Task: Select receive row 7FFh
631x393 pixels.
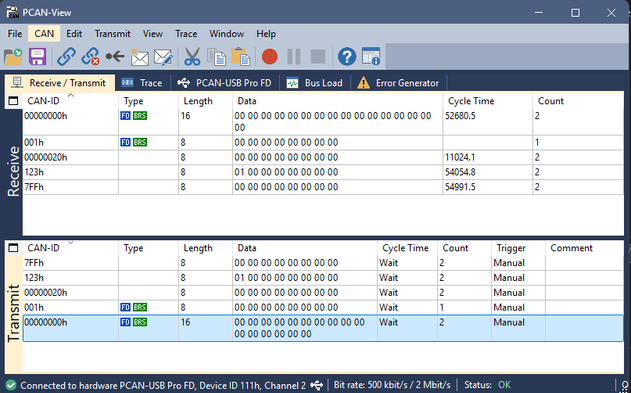Action: tap(323, 187)
